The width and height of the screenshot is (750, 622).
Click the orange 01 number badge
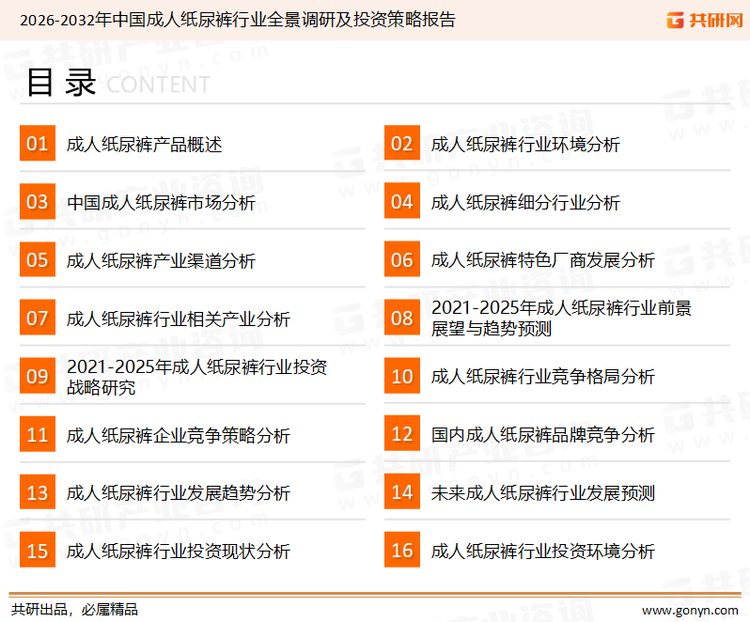[37, 144]
